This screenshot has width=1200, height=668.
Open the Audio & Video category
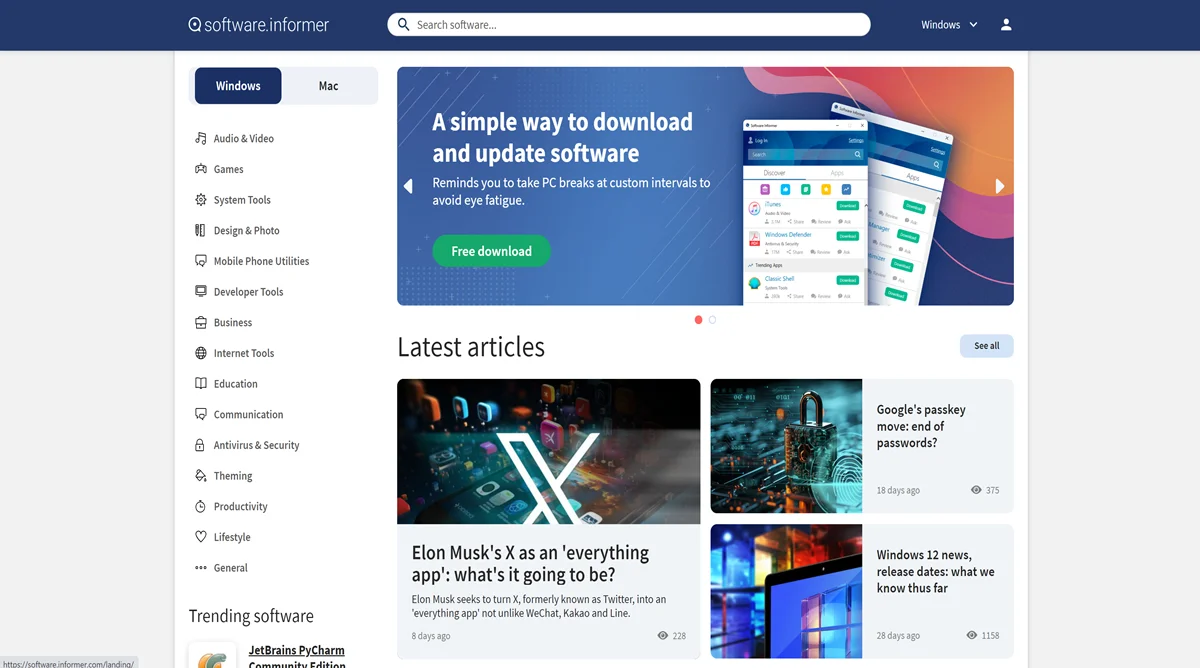244,139
